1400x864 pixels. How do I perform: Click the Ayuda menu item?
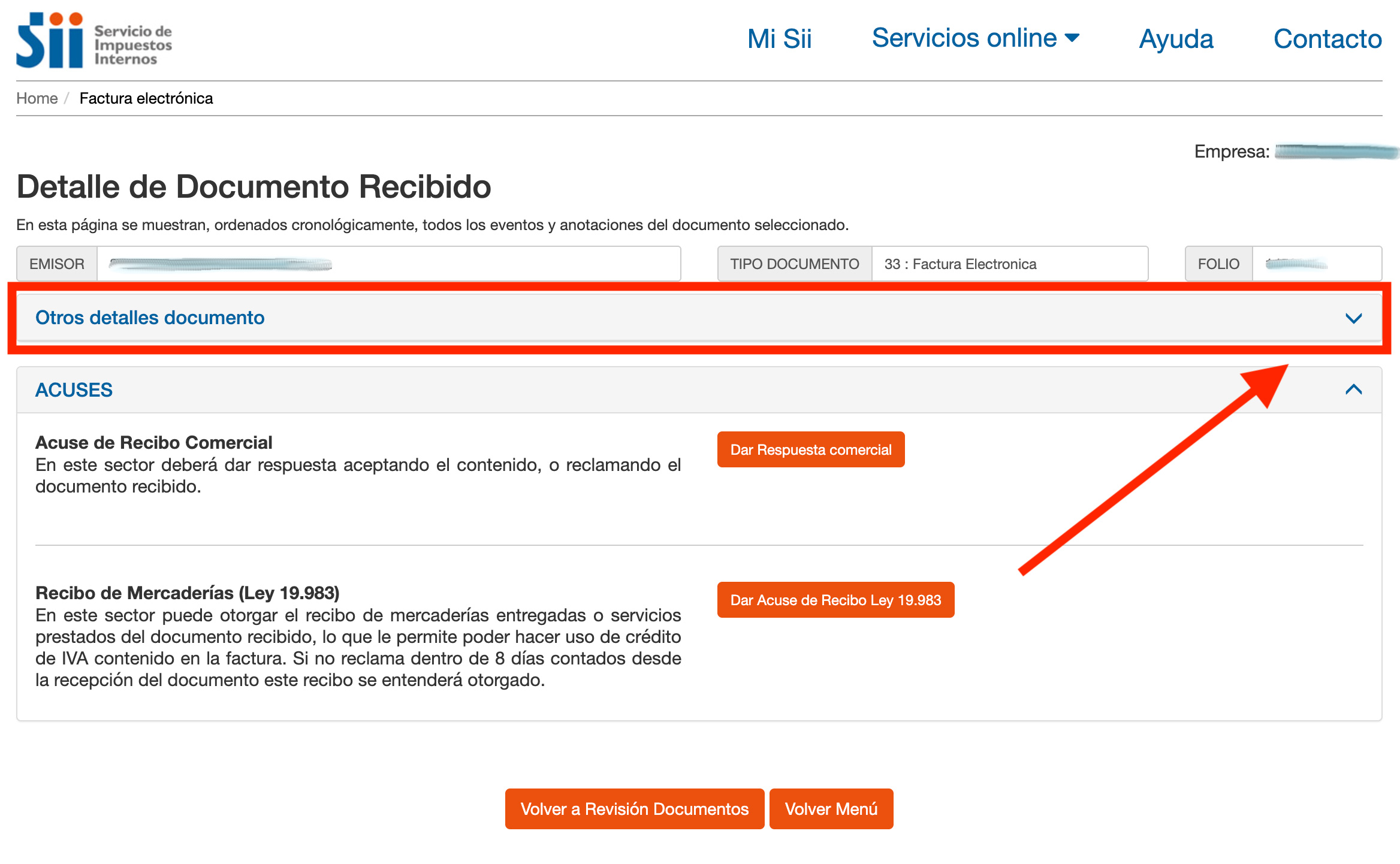click(1176, 39)
